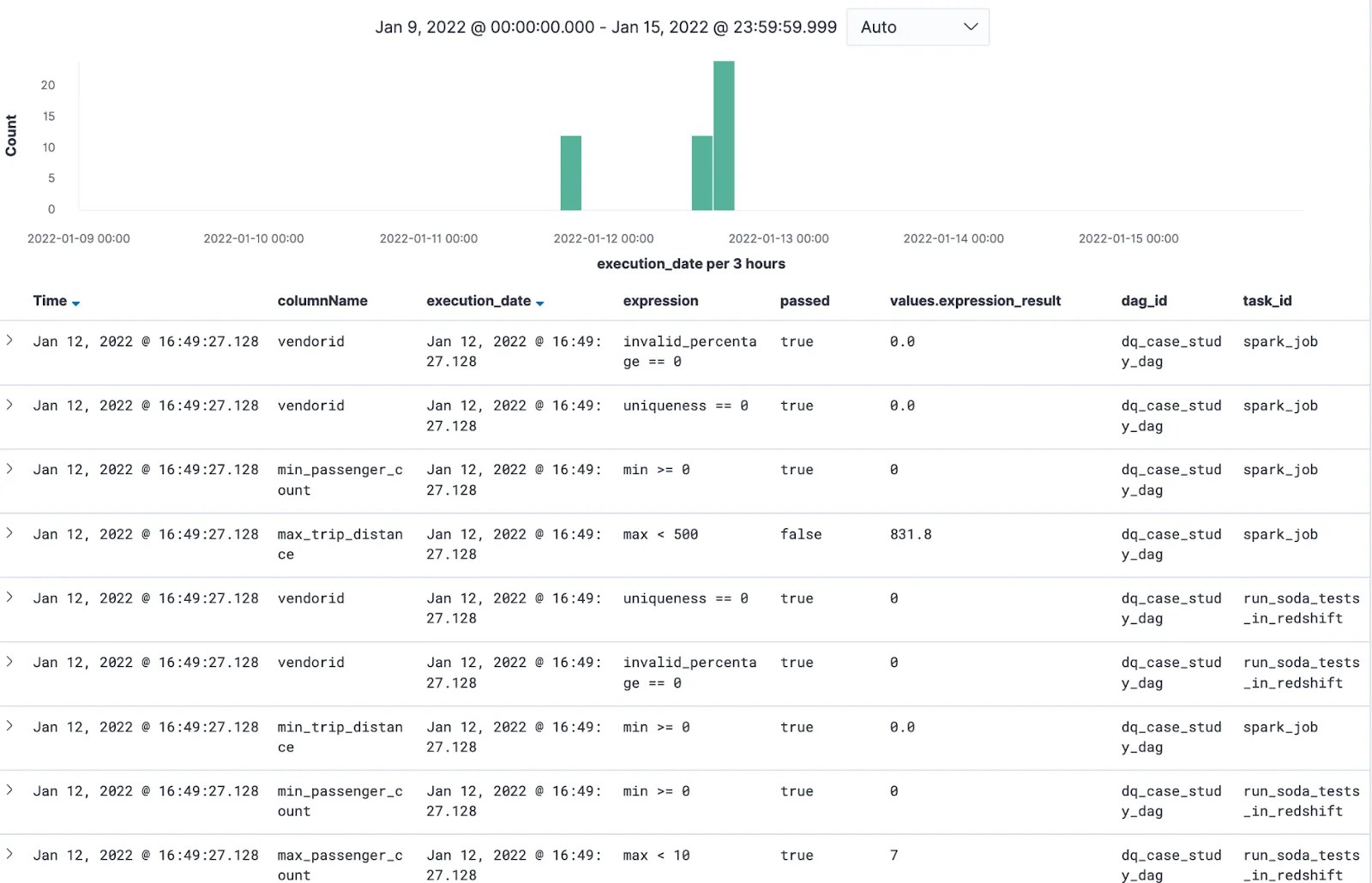Click the values.expression_result column header
This screenshot has width=1372, height=883.
click(975, 301)
